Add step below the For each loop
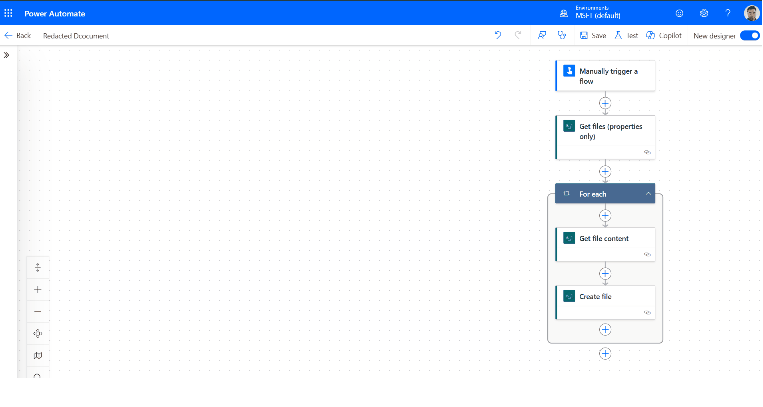Viewport: 763px width, 407px height. [x=605, y=353]
